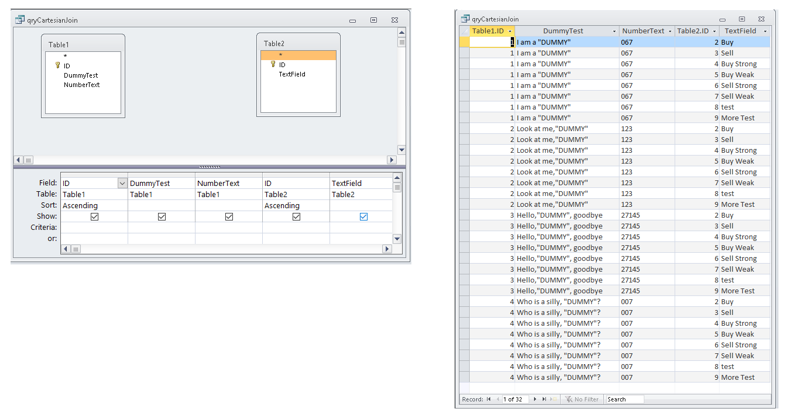Click Criteria cell under ID column
790x417 pixels.
[x=94, y=228]
